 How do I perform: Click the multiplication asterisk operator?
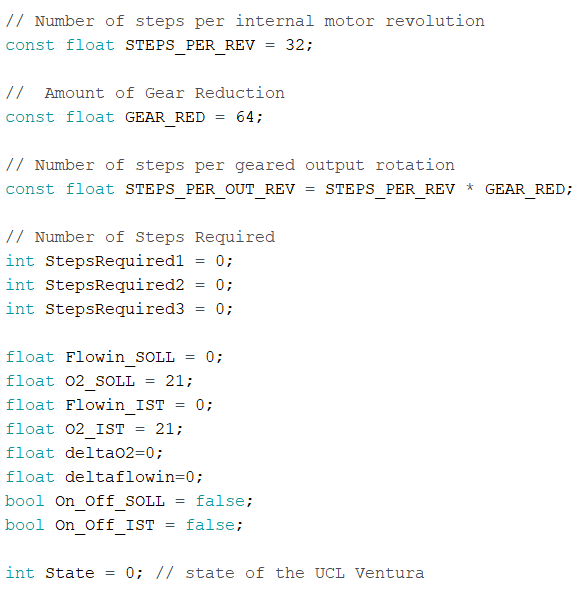(470, 188)
